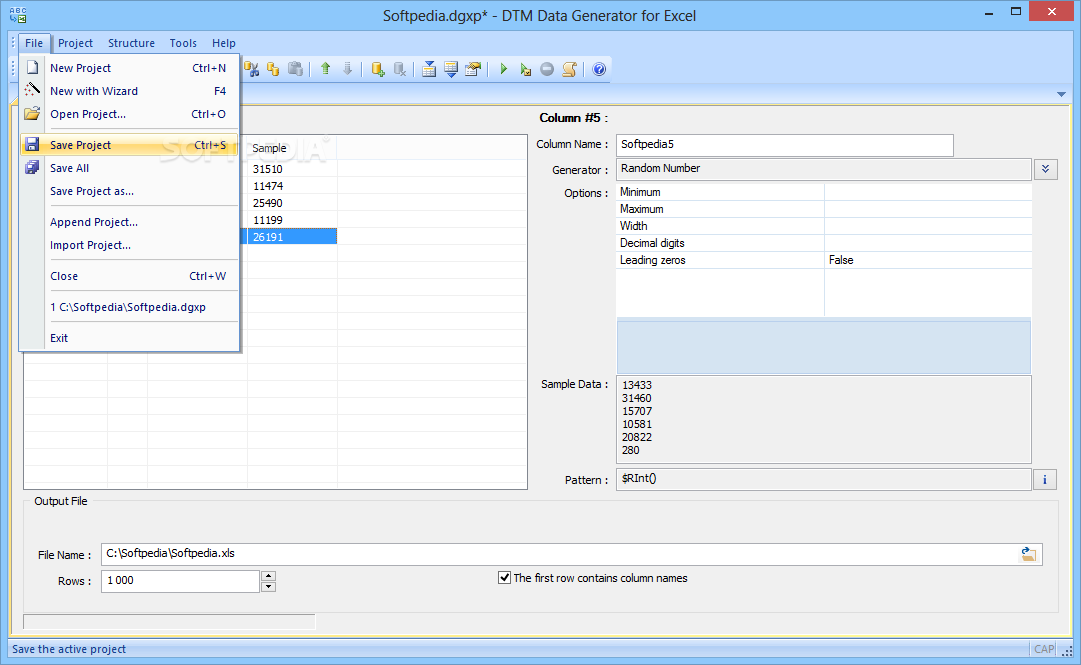Click the output File Name field
This screenshot has height=665, width=1081.
[x=559, y=554]
